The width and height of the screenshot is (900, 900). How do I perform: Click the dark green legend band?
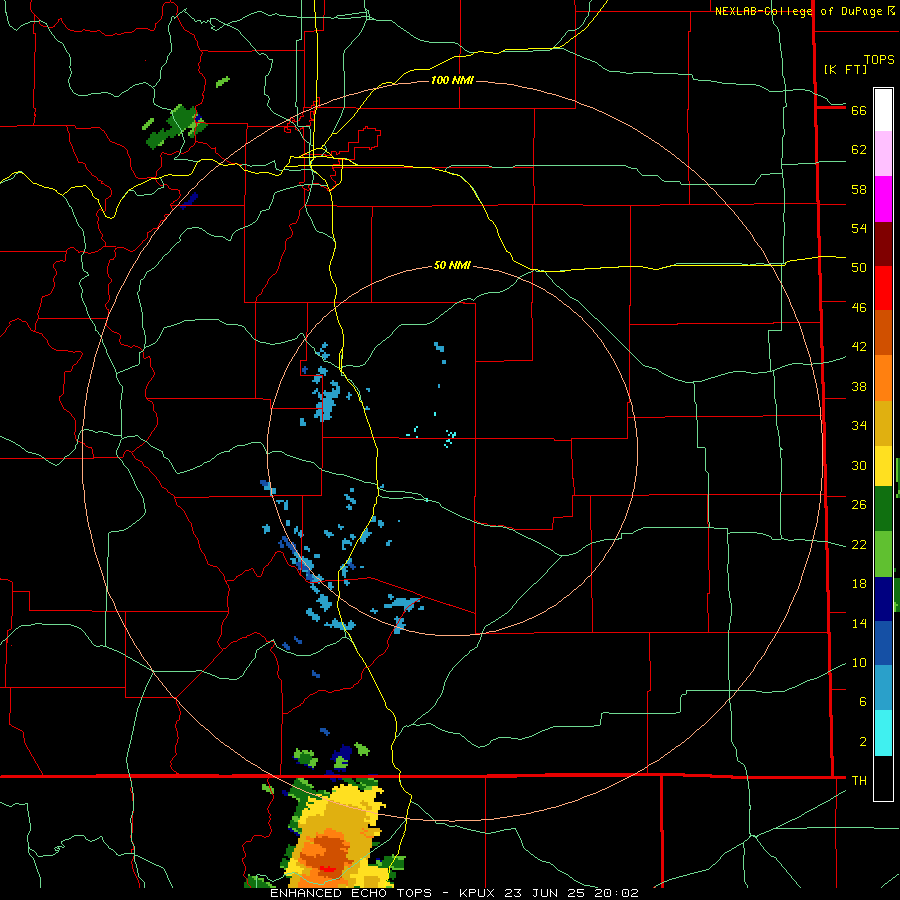[x=883, y=509]
